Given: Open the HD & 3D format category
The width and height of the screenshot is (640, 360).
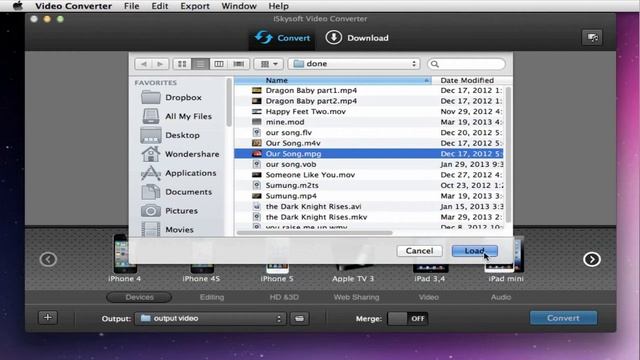Looking at the screenshot, I should (284, 297).
